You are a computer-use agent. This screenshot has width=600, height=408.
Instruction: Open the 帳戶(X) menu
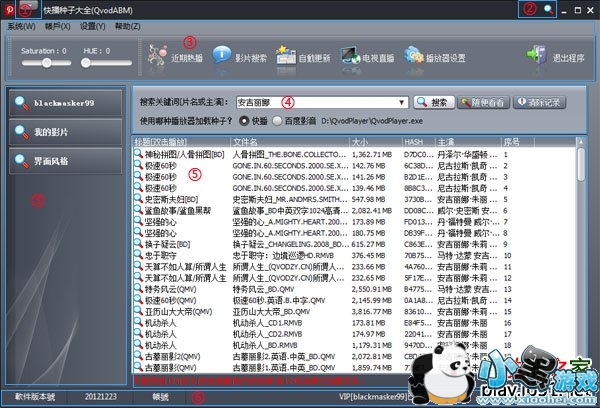point(57,26)
